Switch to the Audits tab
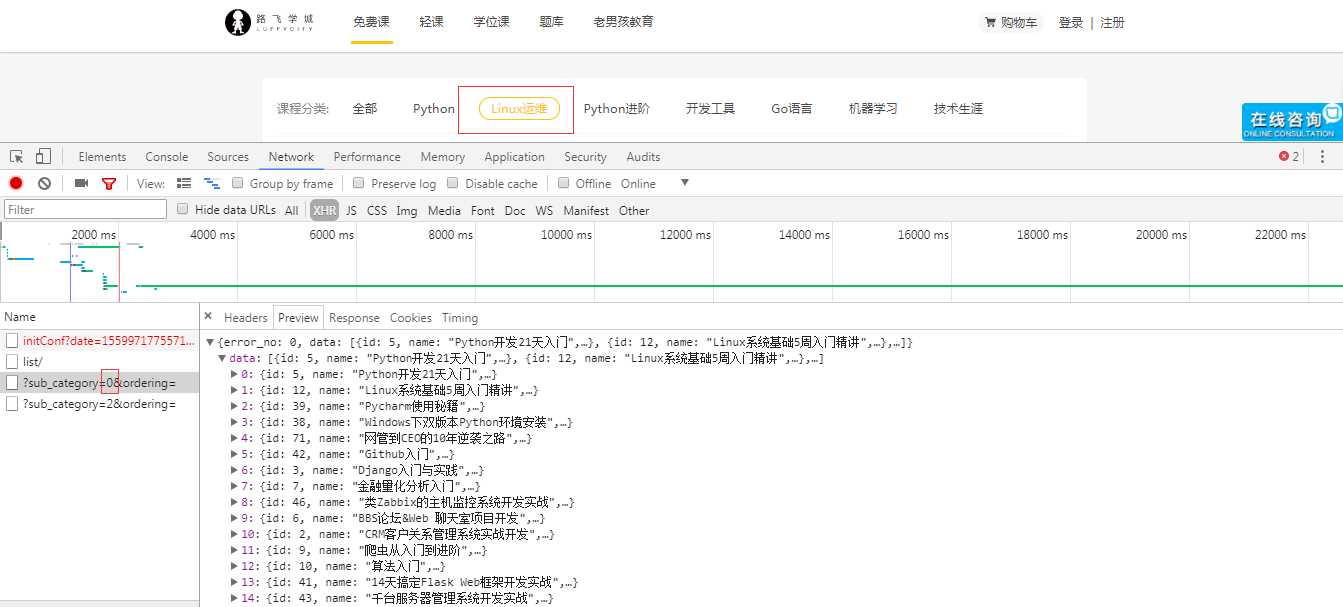 tap(643, 157)
